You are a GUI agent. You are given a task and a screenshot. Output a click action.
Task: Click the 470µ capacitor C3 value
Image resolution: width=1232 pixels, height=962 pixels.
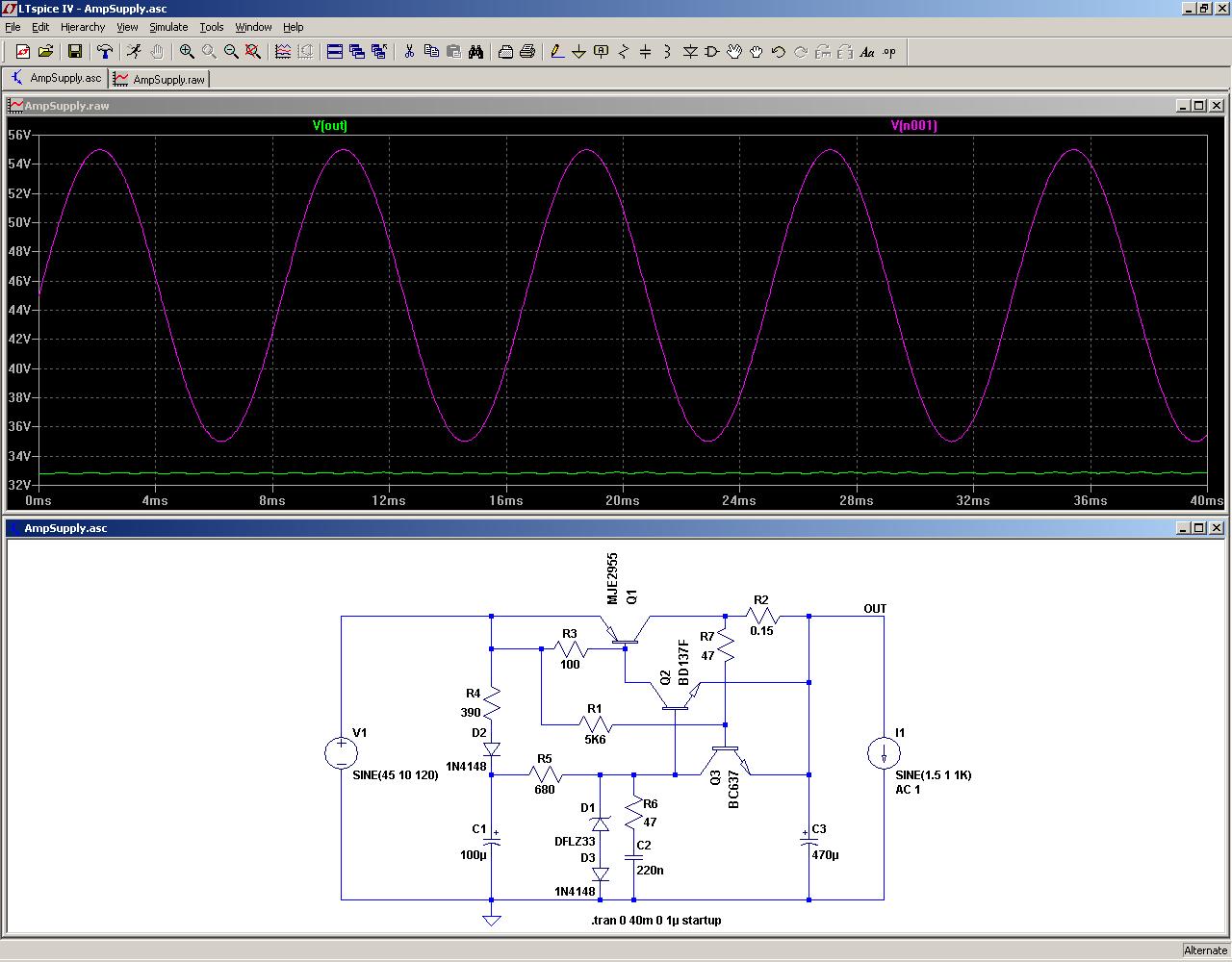[x=825, y=854]
